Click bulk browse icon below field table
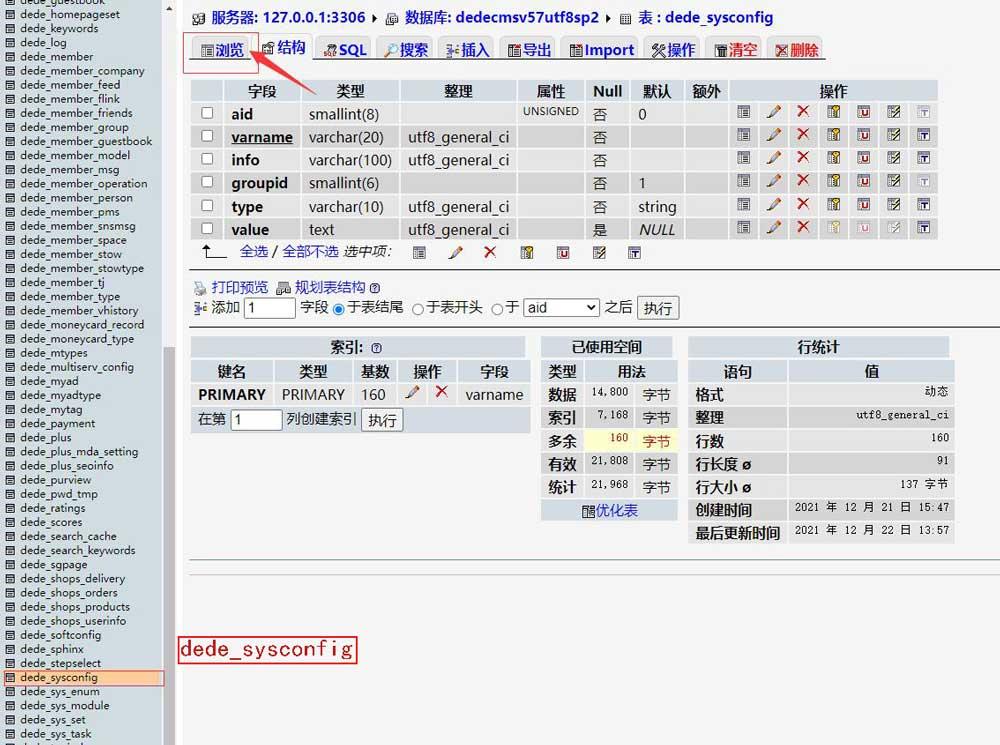Image resolution: width=1000 pixels, height=745 pixels. coord(419,253)
